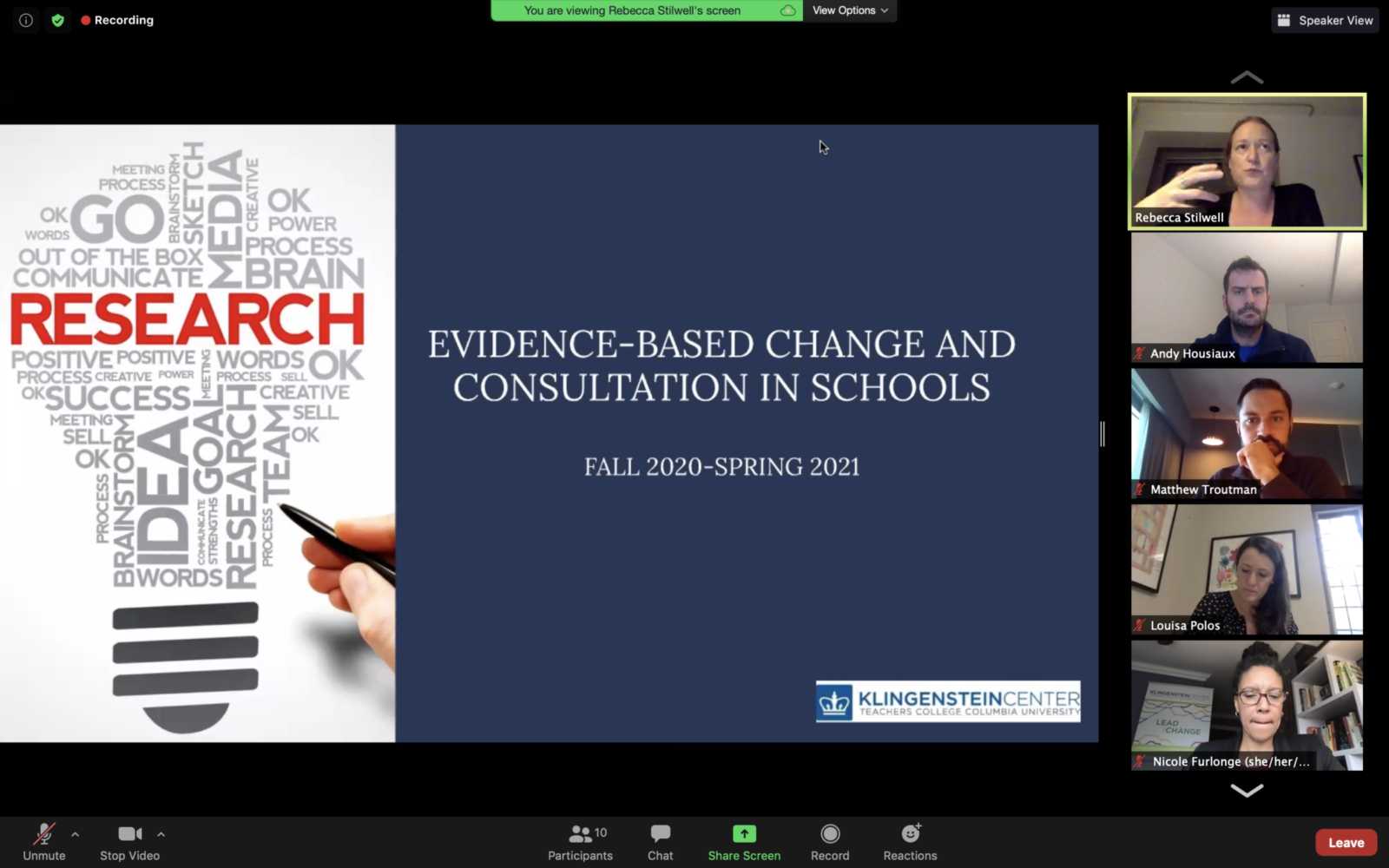This screenshot has width=1389, height=868.
Task: Open the View Options dropdown
Action: point(850,10)
